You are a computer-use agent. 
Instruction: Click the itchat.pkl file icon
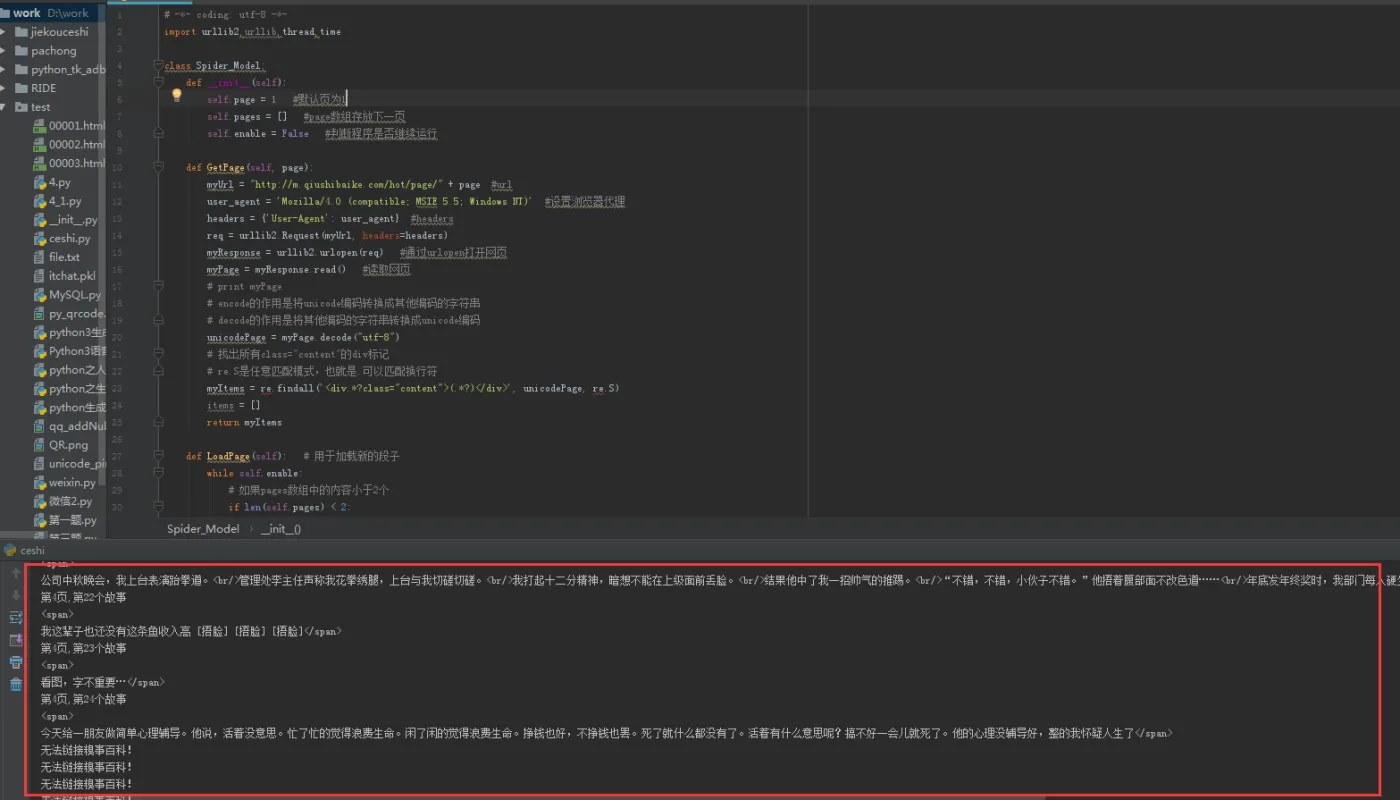[39, 276]
